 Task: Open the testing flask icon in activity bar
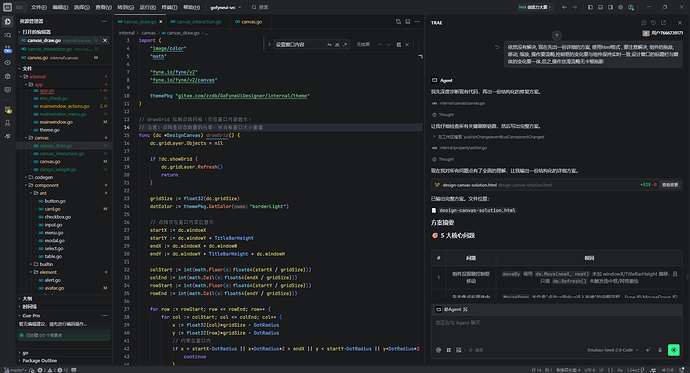(7, 124)
